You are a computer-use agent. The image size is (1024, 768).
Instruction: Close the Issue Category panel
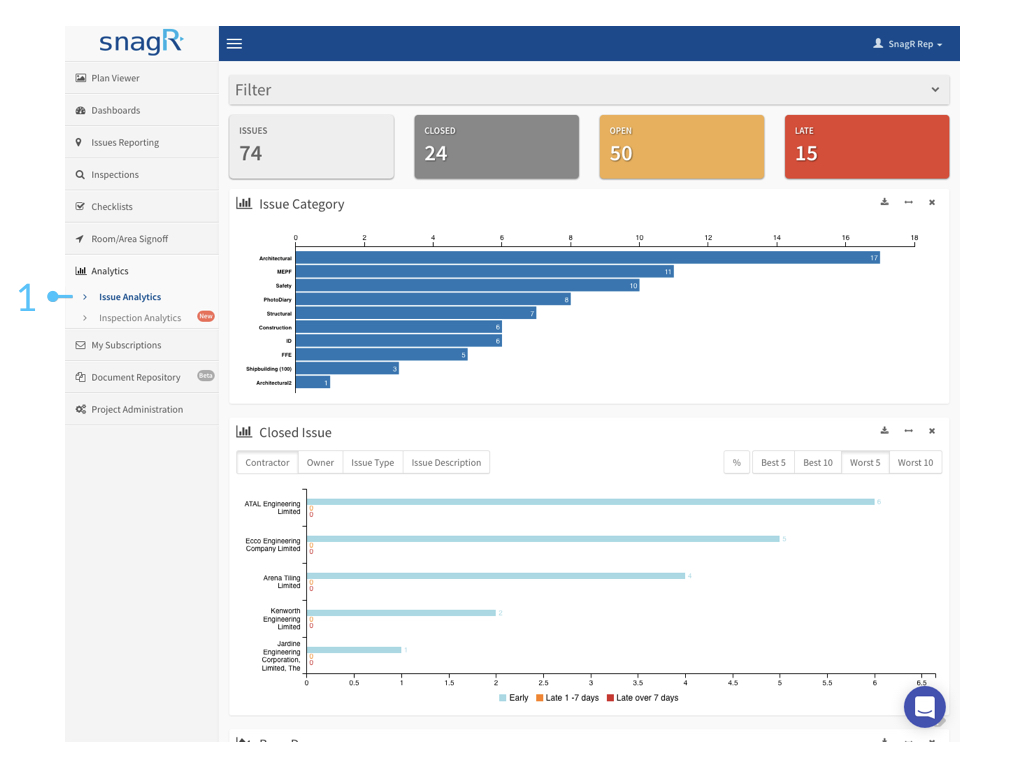pyautogui.click(x=932, y=202)
